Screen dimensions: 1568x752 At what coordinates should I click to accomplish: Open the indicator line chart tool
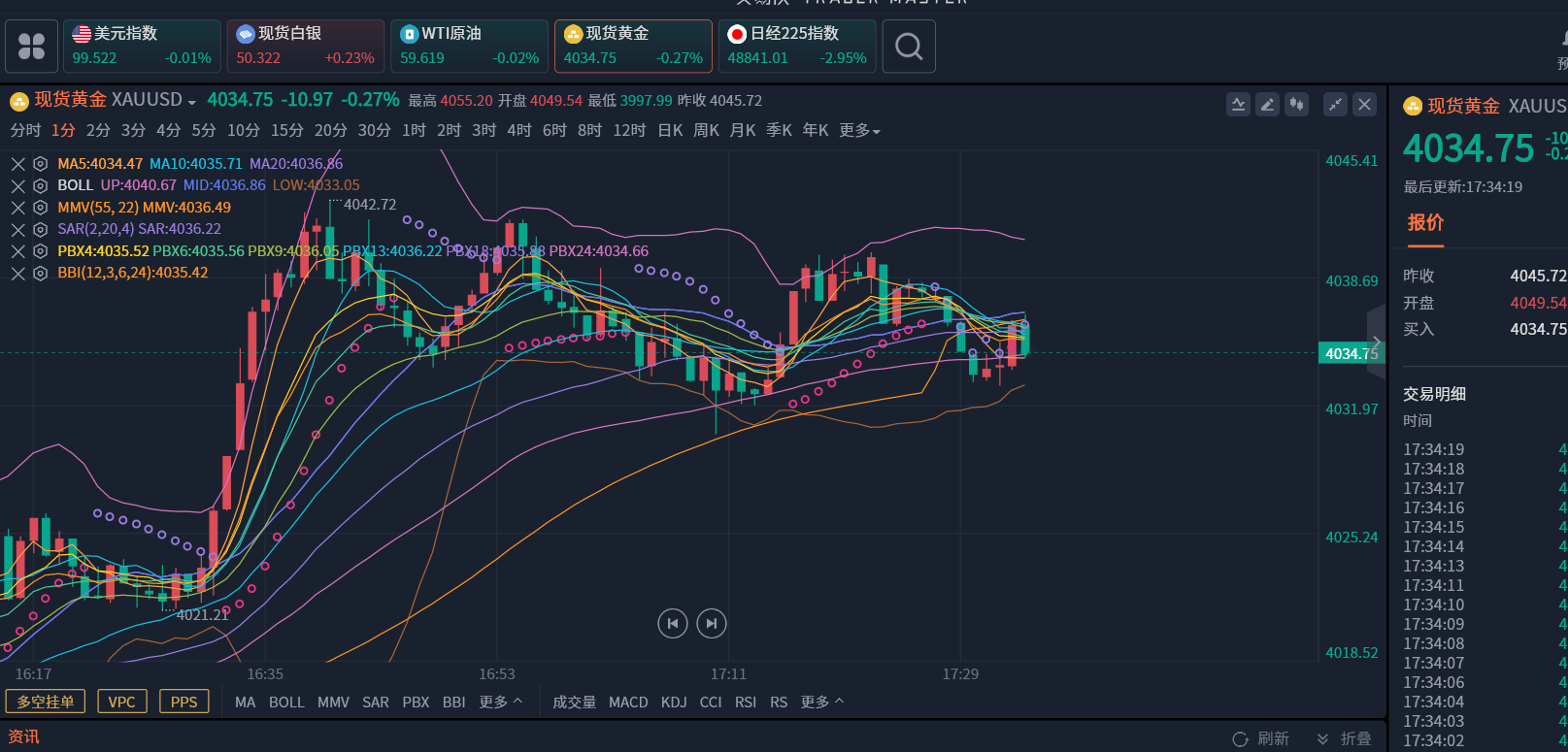coord(1238,105)
